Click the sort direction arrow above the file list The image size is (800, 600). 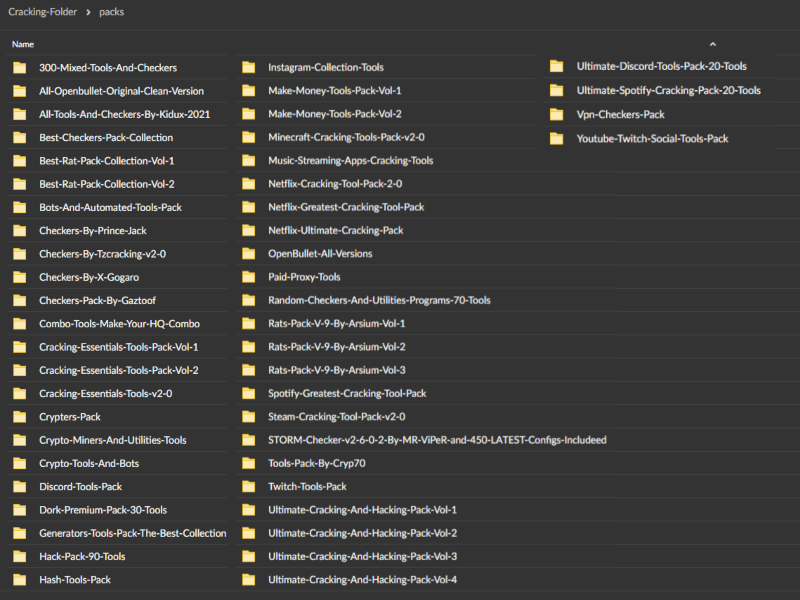[x=712, y=44]
